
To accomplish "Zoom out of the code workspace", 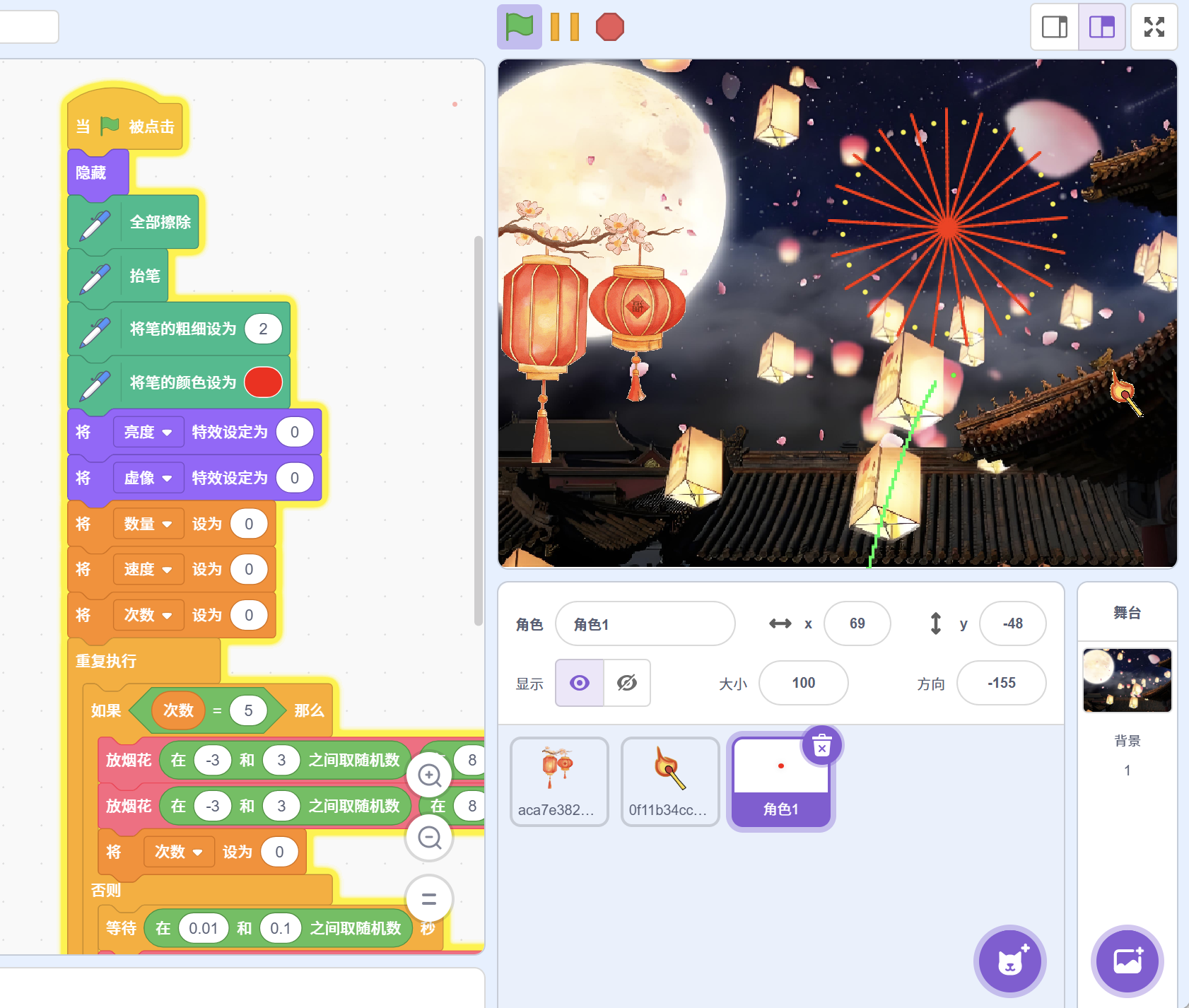I will 429,838.
